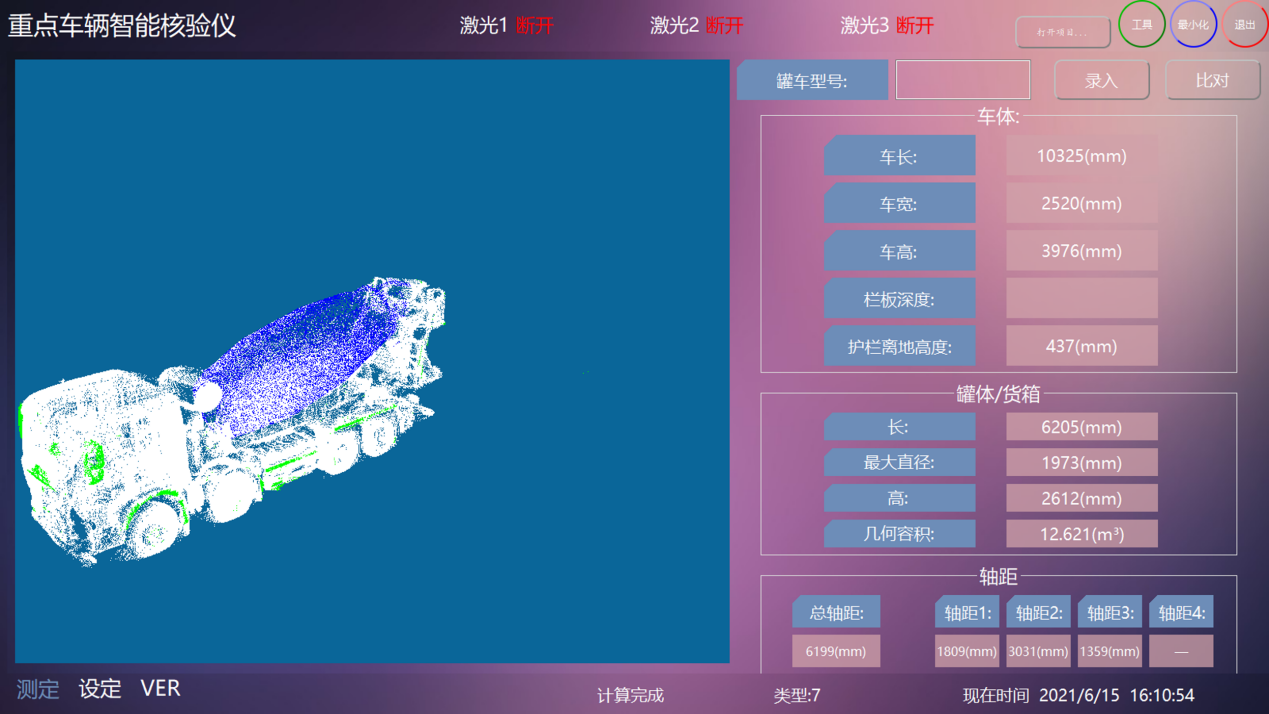The width and height of the screenshot is (1269, 714).
Task: Click the 激光3 断开 status indicator
Action: coord(887,26)
